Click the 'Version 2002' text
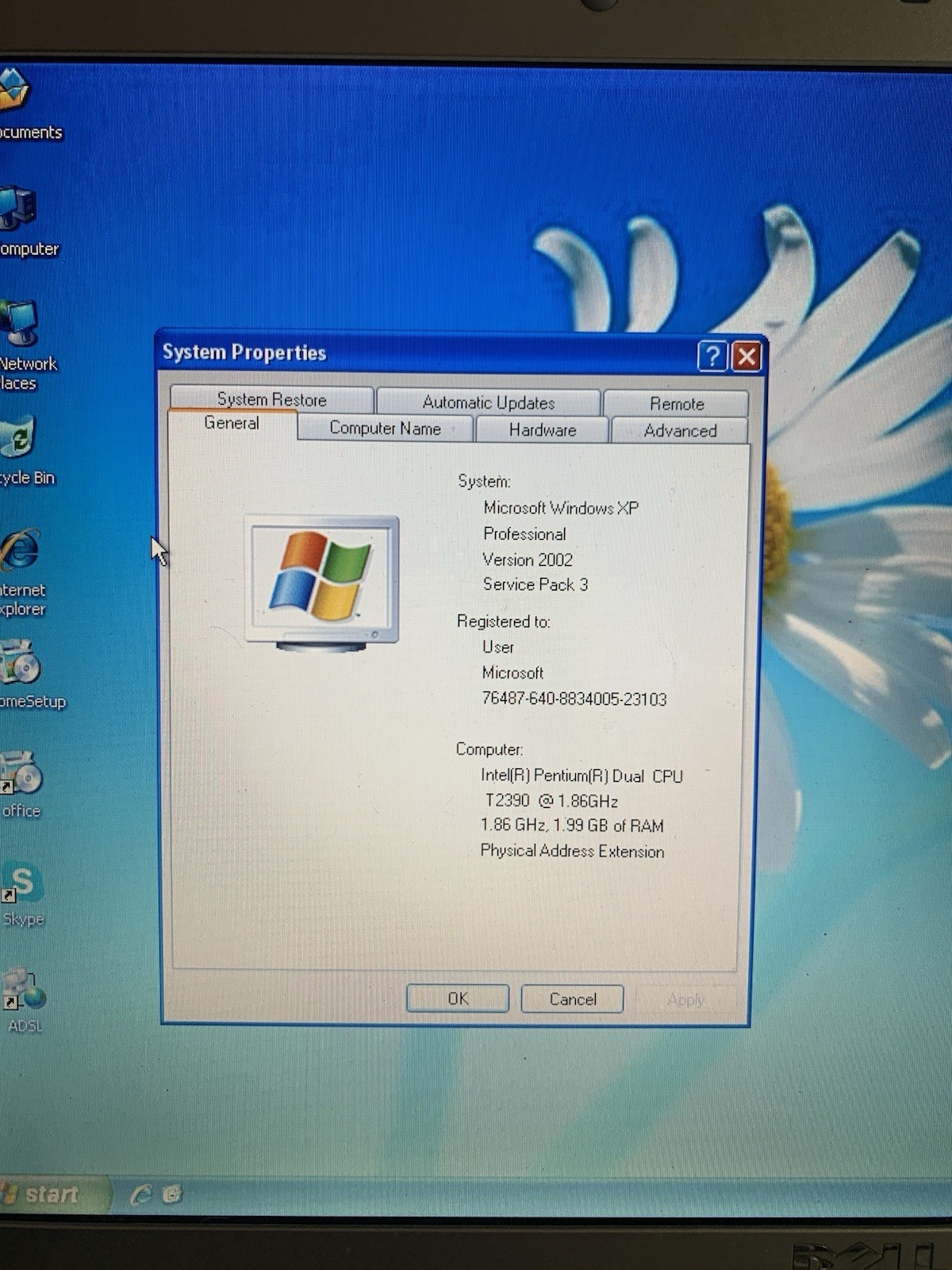The width and height of the screenshot is (952, 1270). (x=528, y=560)
